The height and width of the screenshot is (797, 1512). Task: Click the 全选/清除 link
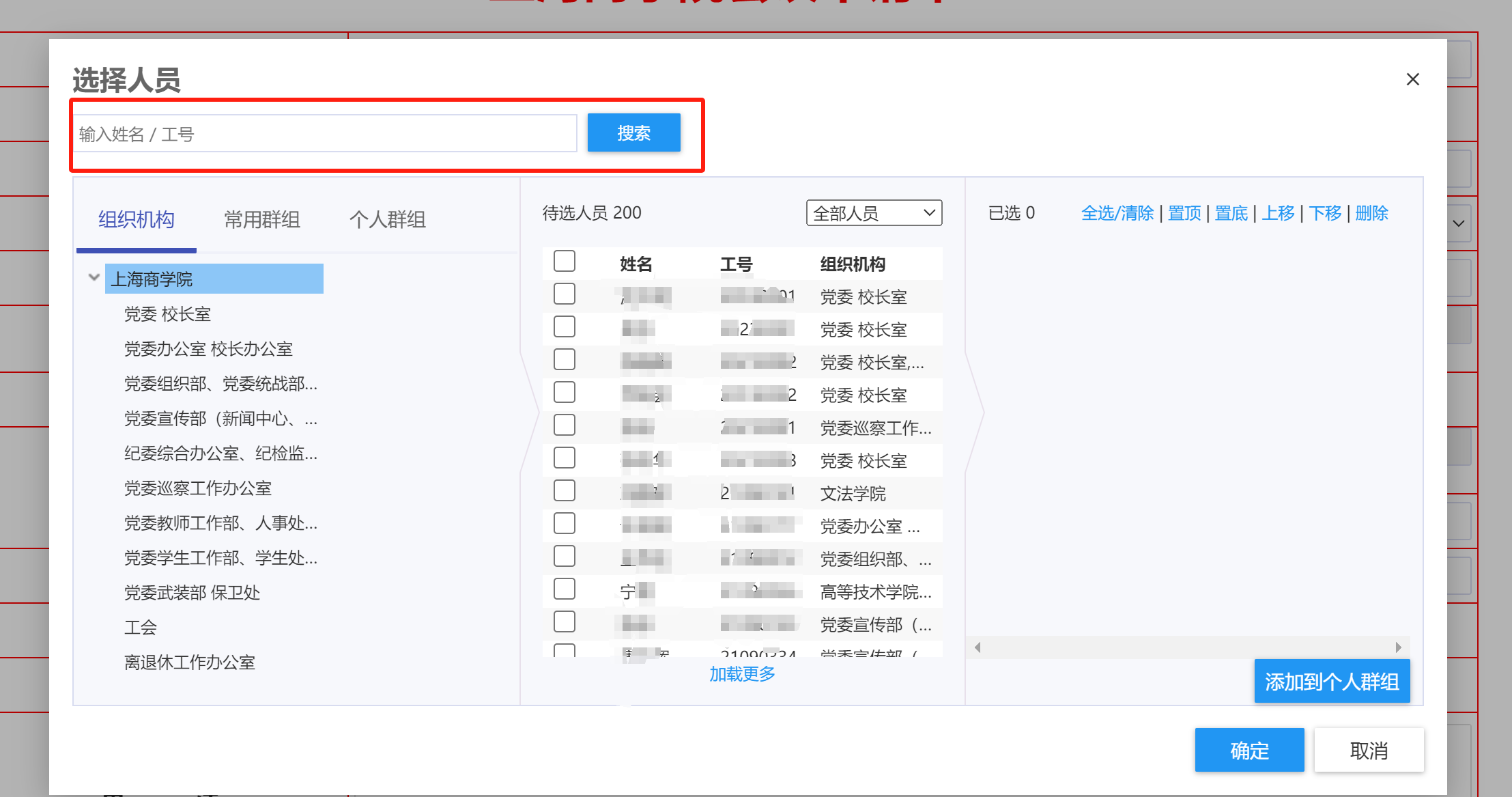tap(1117, 213)
